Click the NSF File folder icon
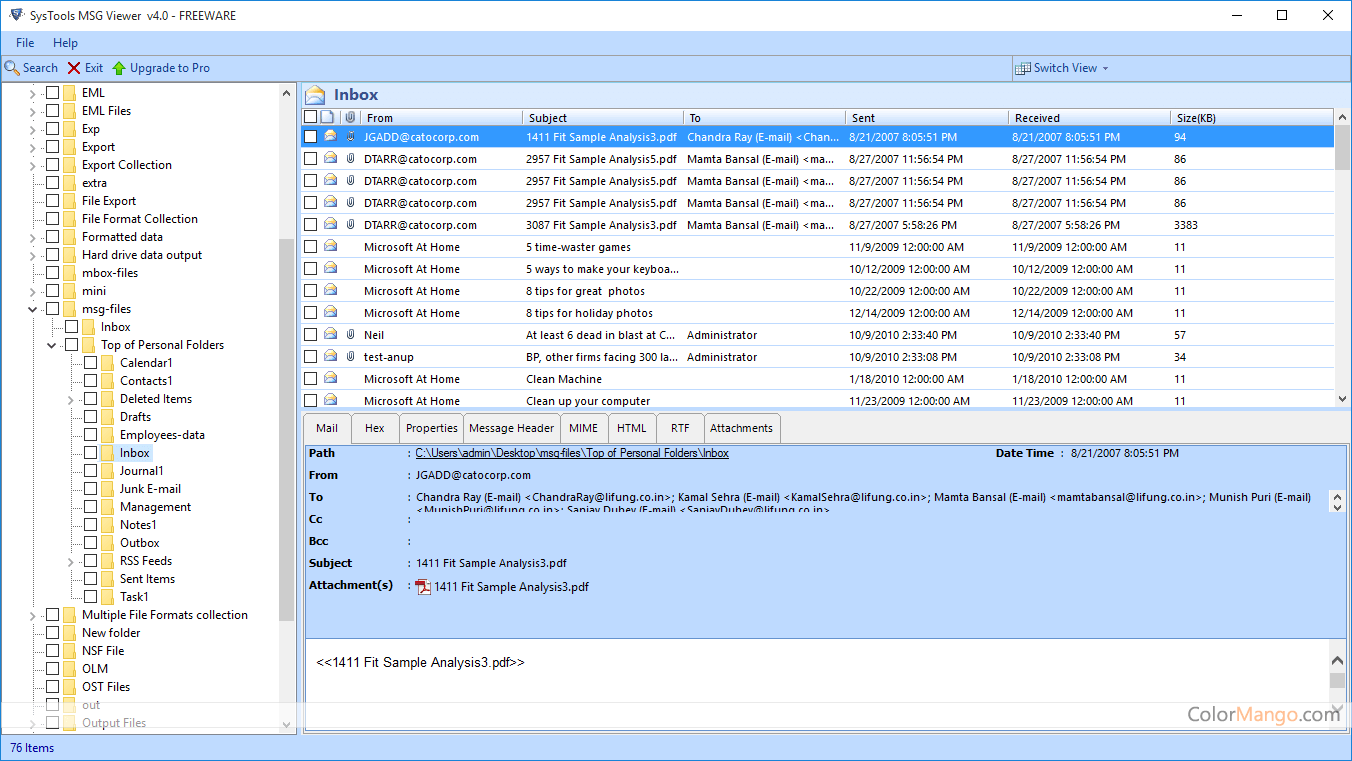This screenshot has height=761, width=1352. click(70, 651)
